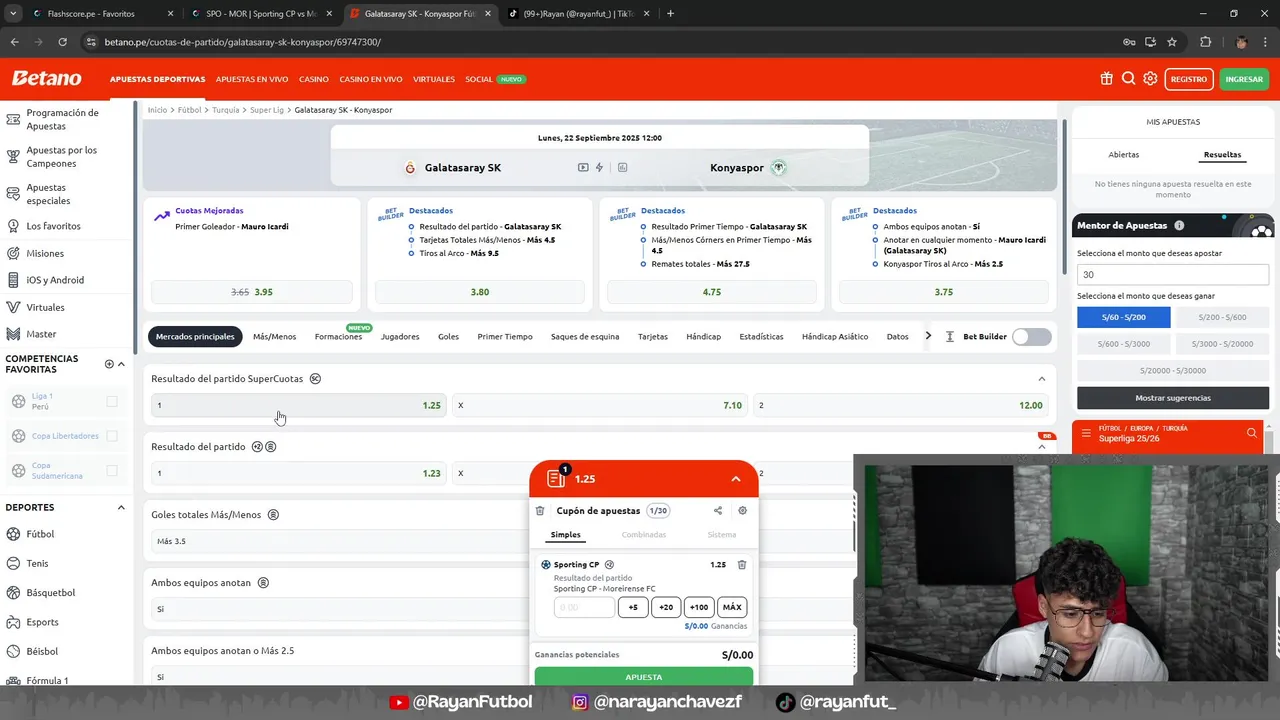Switch to the Jugadores market tab
The width and height of the screenshot is (1280, 720).
pyautogui.click(x=400, y=337)
